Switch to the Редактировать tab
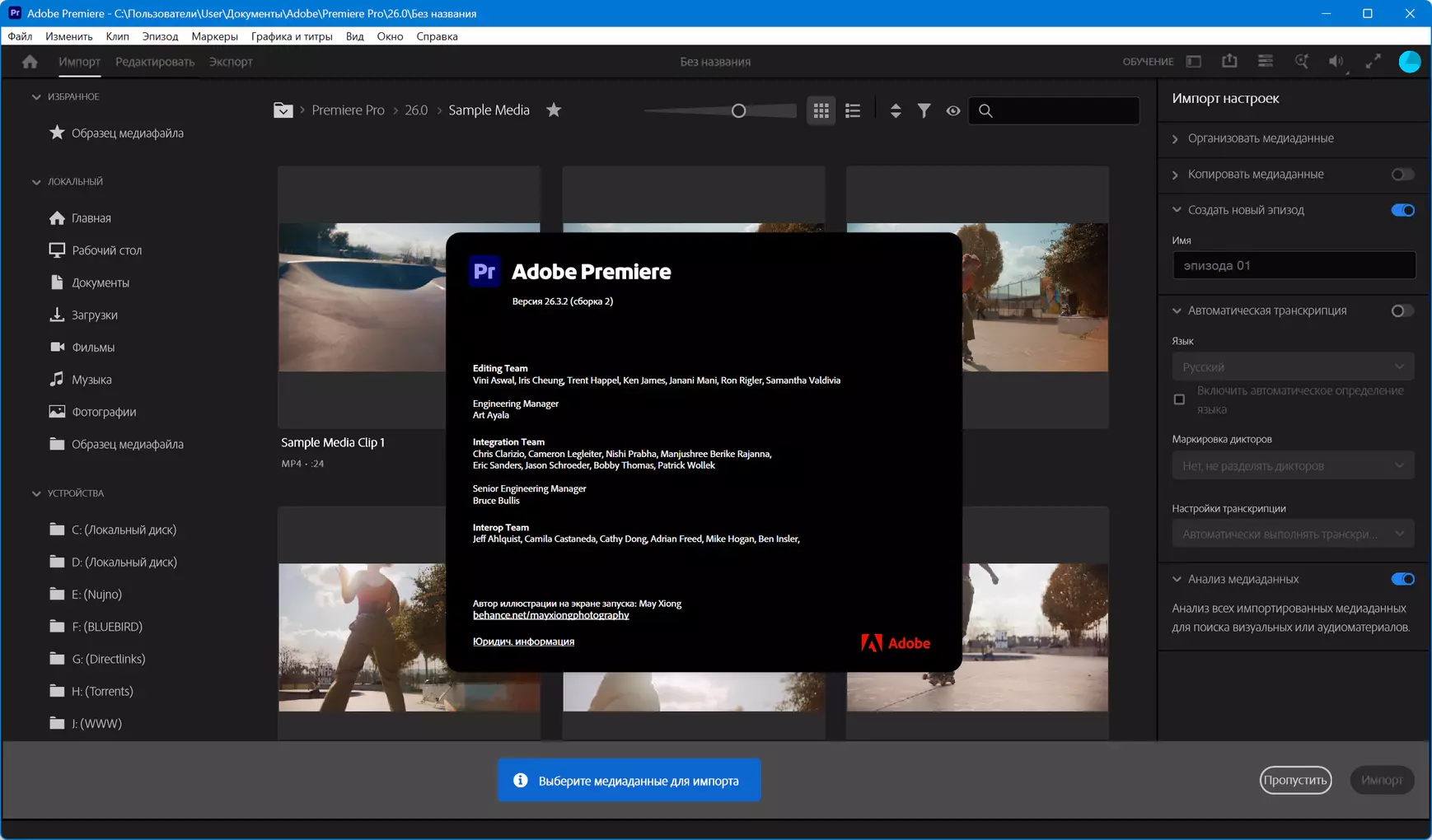Image resolution: width=1432 pixels, height=840 pixels. tap(155, 62)
